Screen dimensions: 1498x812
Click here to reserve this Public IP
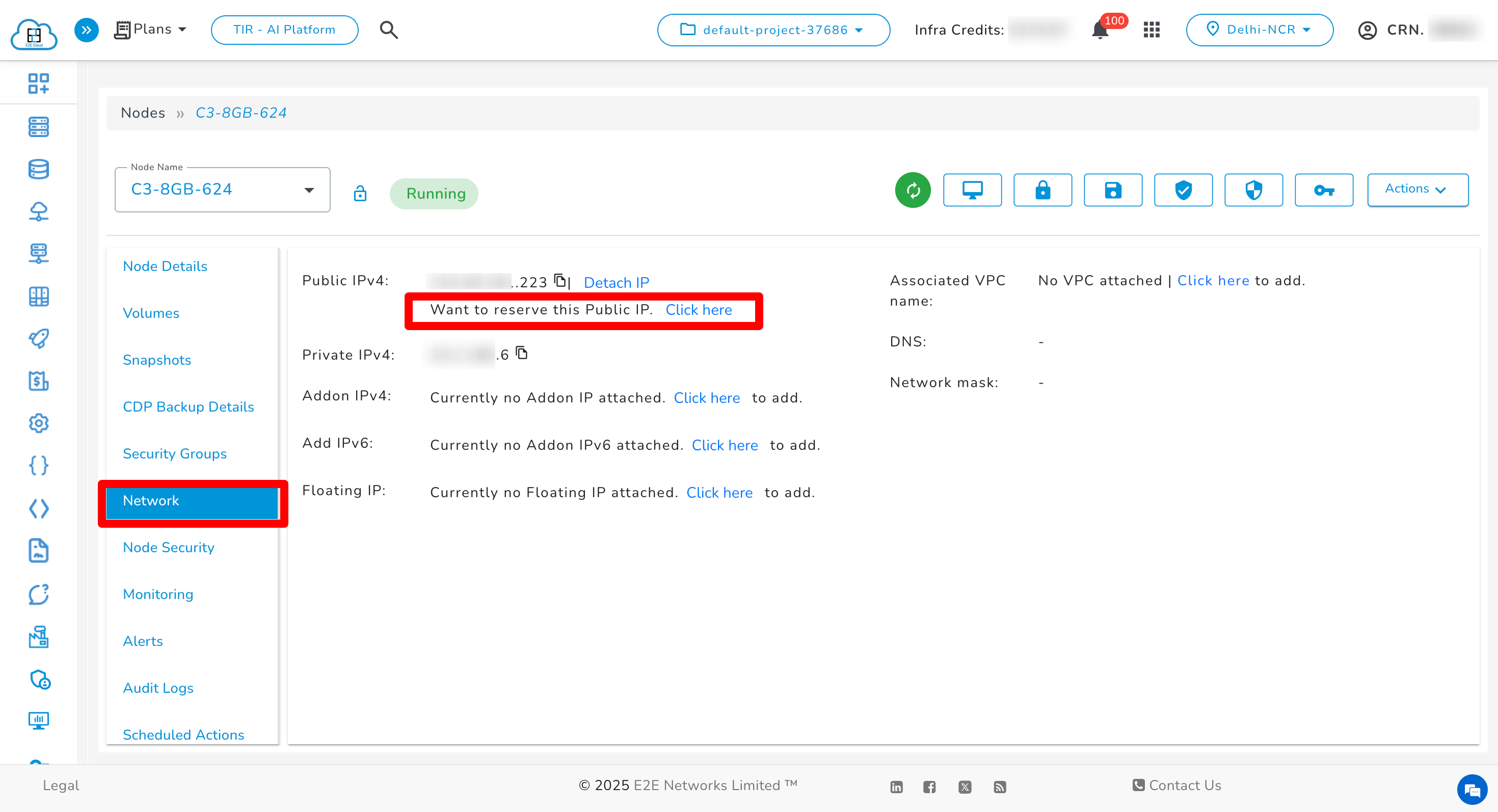coord(699,310)
